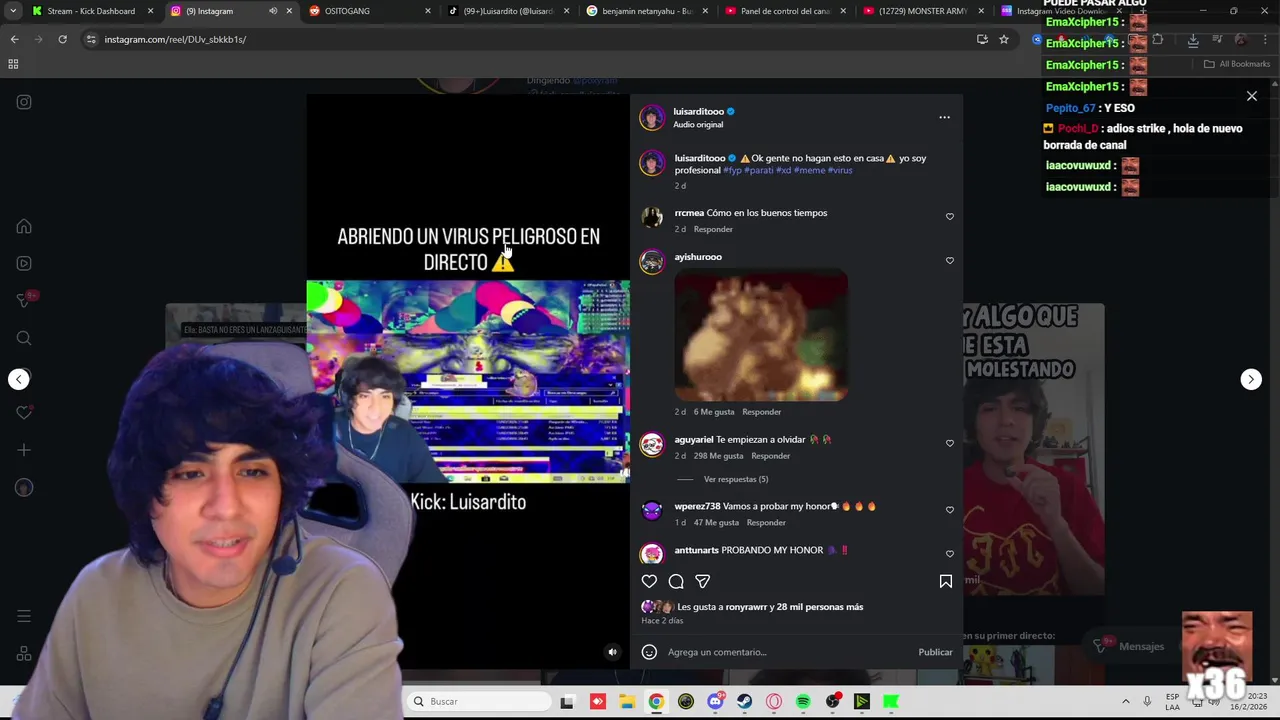Open profile avatar in Instagram sidebar
The height and width of the screenshot is (720, 1280).
24,488
